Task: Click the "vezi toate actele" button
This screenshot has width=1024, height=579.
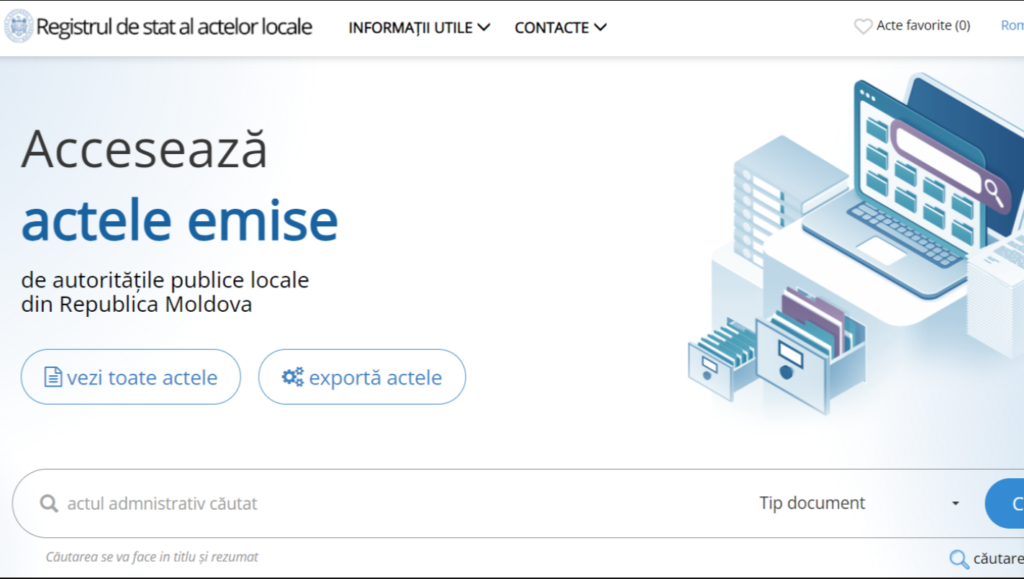Action: 130,377
